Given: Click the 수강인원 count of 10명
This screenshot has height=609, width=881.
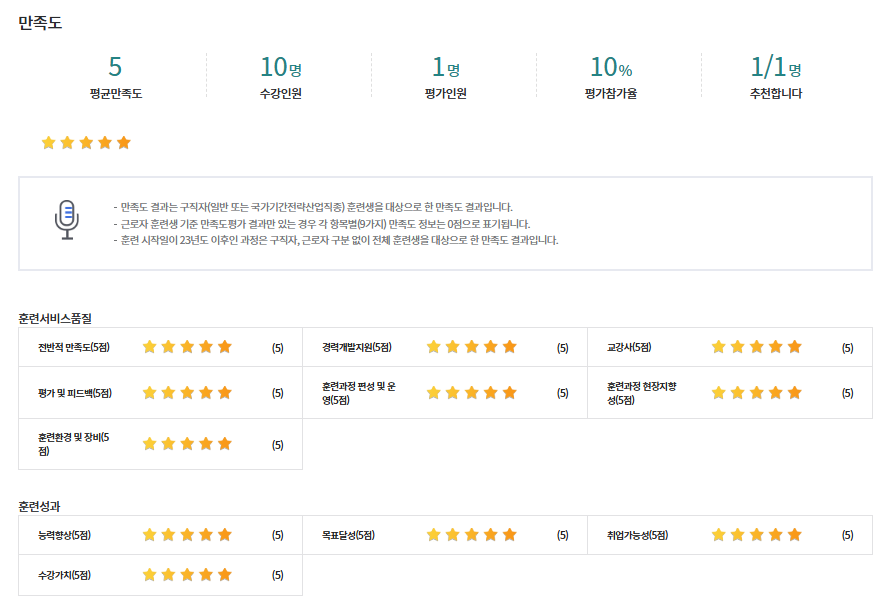Looking at the screenshot, I should pos(280,67).
